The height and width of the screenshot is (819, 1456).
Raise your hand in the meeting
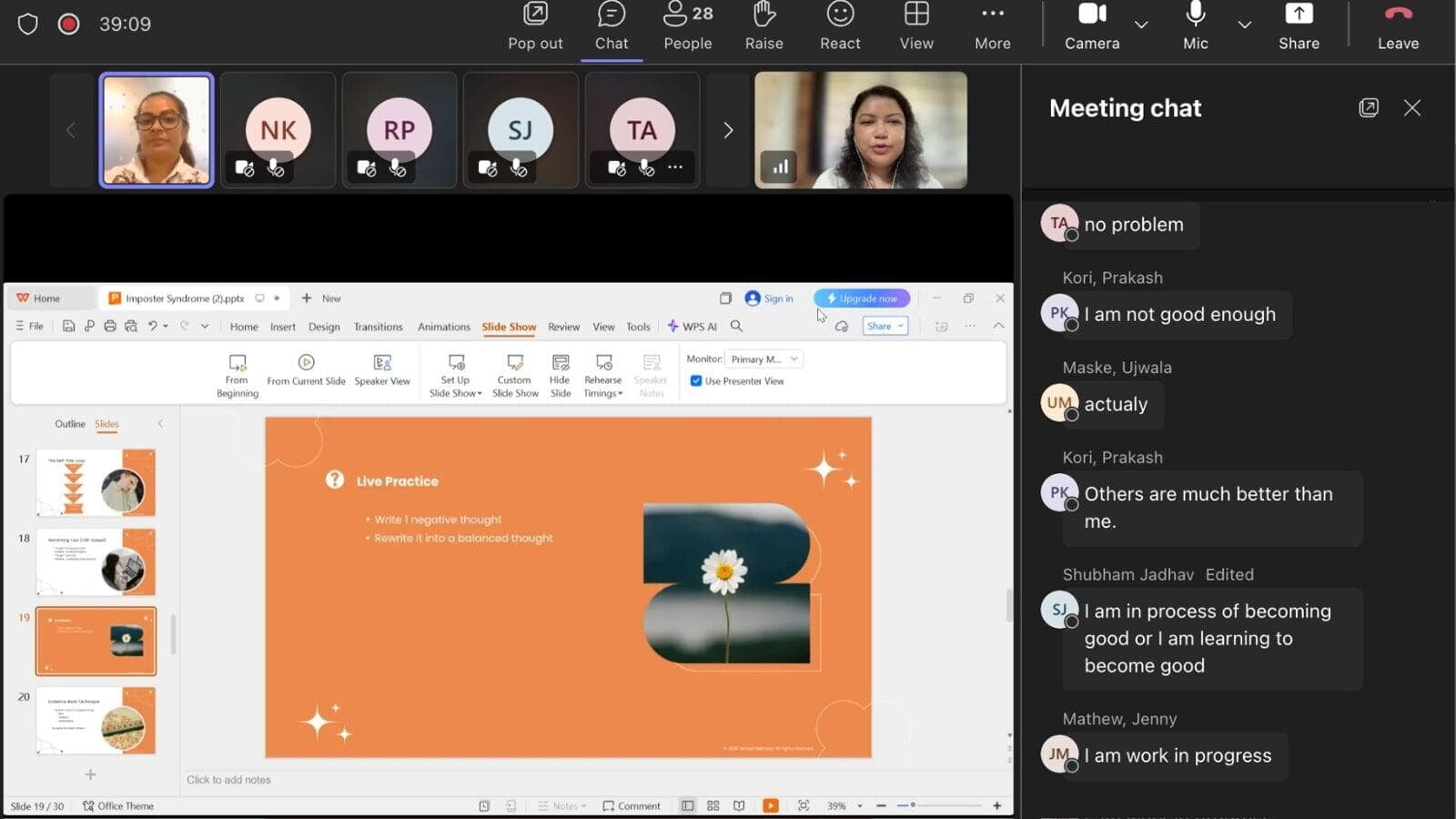763,26
